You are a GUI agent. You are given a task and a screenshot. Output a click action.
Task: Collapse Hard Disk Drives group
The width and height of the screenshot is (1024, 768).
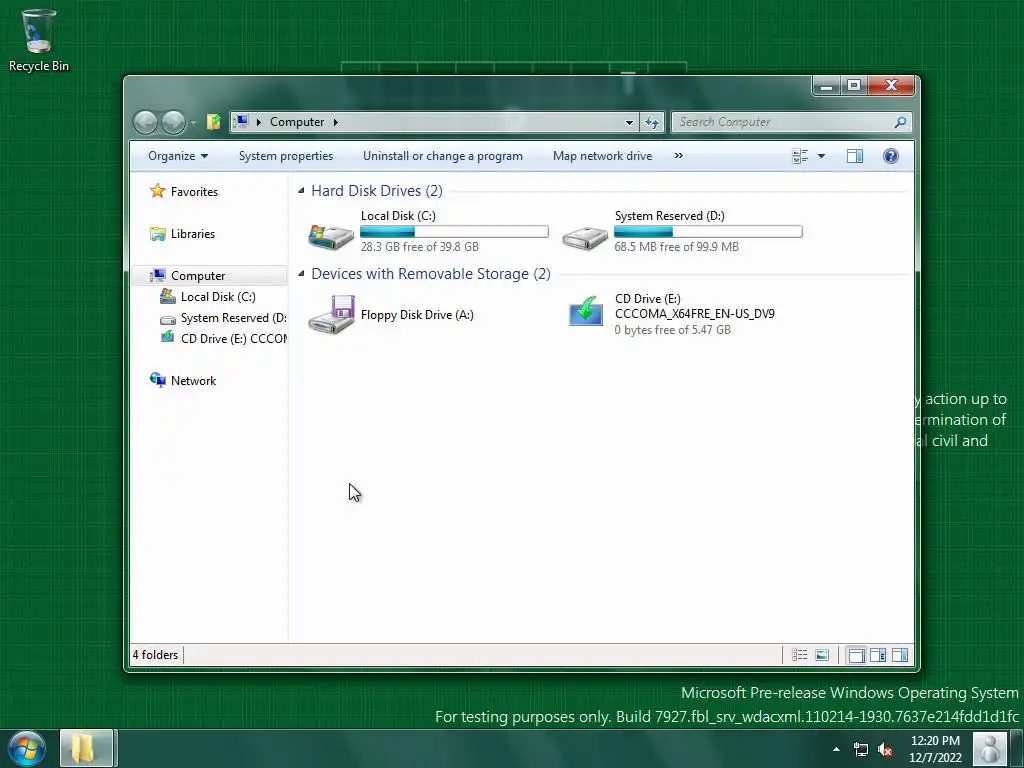(x=301, y=191)
